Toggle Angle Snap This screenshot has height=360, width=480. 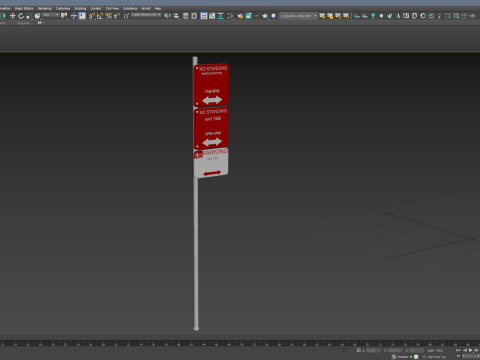tap(100, 16)
